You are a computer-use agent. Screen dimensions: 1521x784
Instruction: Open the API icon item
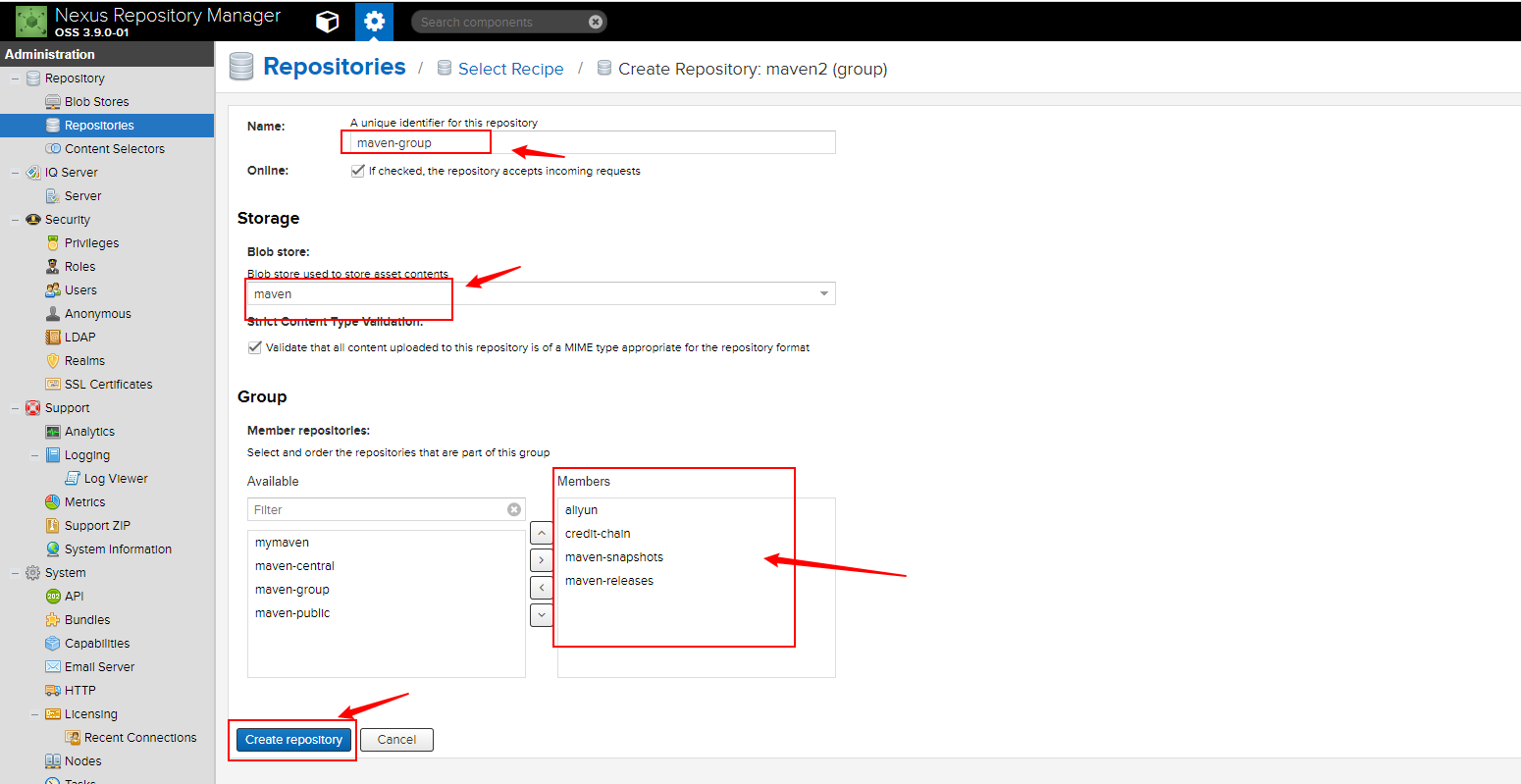tap(53, 597)
